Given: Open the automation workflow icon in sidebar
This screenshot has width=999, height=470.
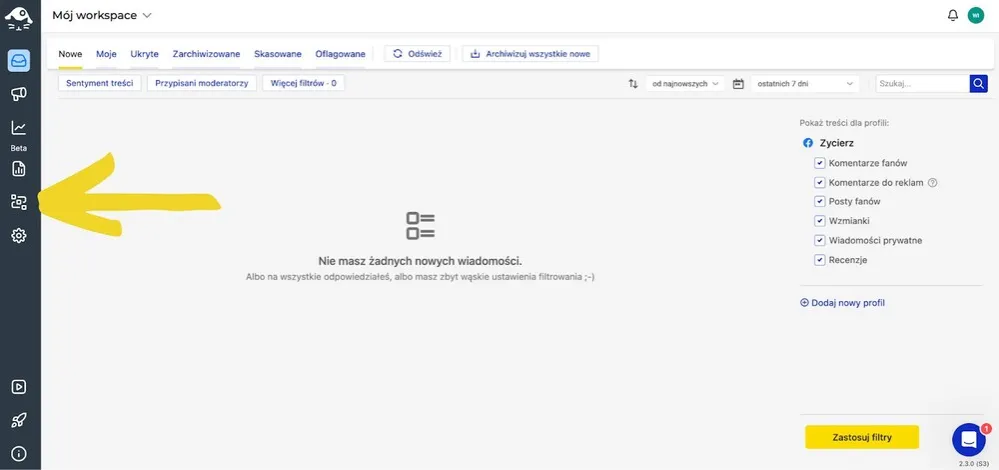Looking at the screenshot, I should tap(18, 203).
